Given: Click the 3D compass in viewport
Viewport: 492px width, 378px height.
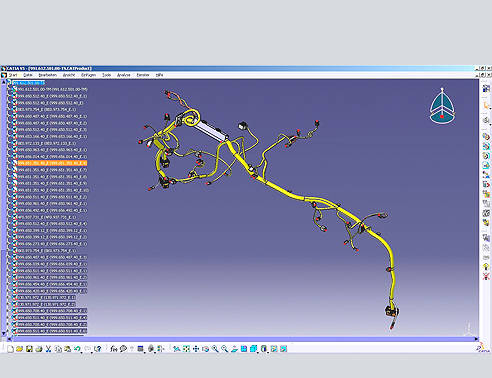Looking at the screenshot, I should pyautogui.click(x=442, y=106).
